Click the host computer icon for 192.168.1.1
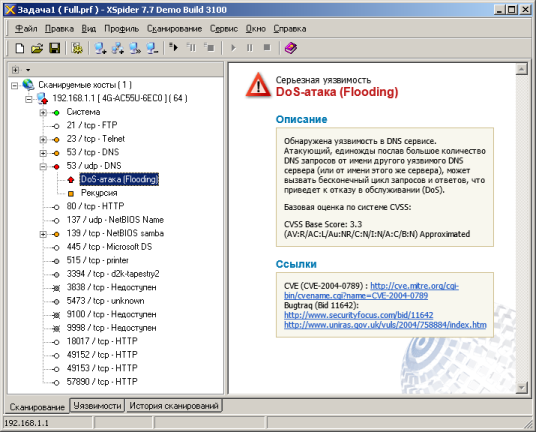This screenshot has height=432, width=536. 43,98
